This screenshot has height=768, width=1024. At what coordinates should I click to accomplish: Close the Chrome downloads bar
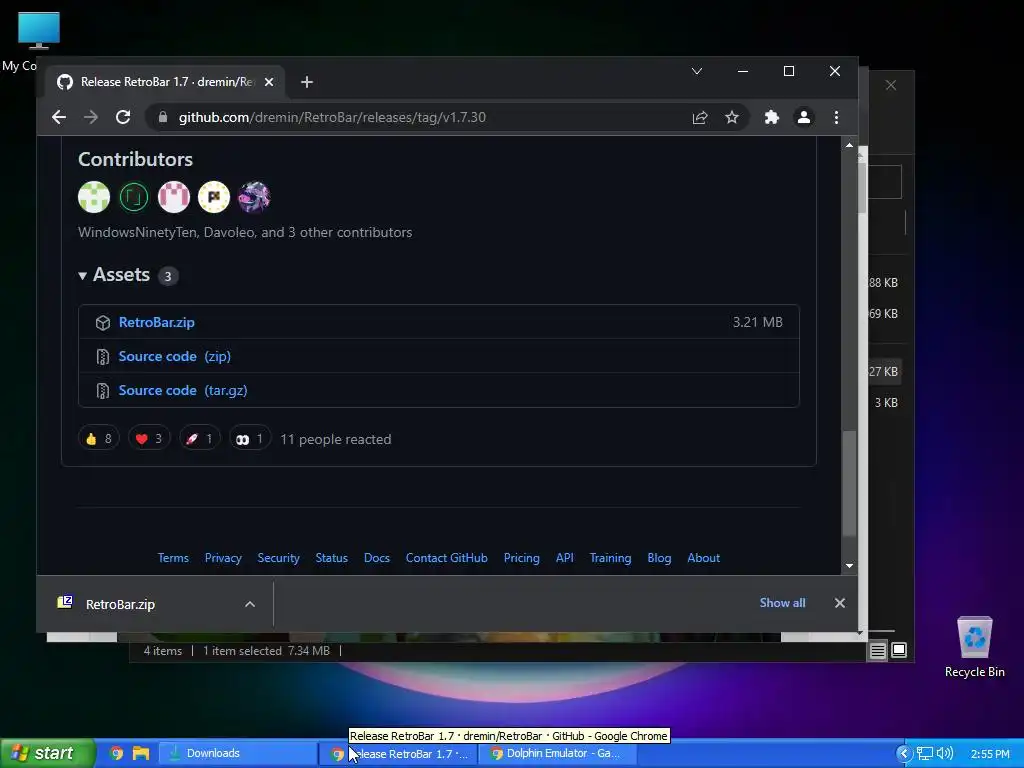click(x=840, y=603)
